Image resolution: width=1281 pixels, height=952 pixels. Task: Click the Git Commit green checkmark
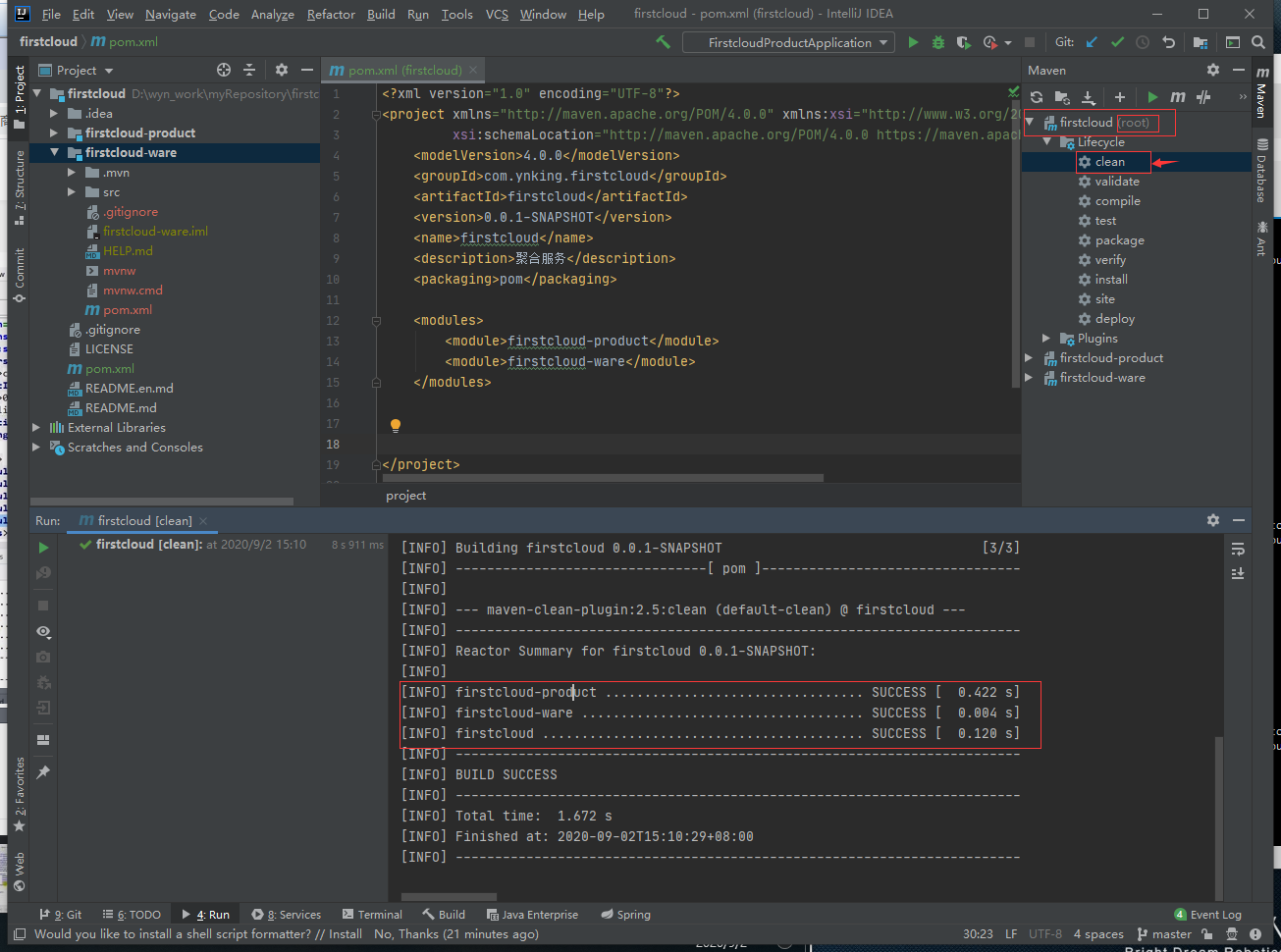point(1117,42)
